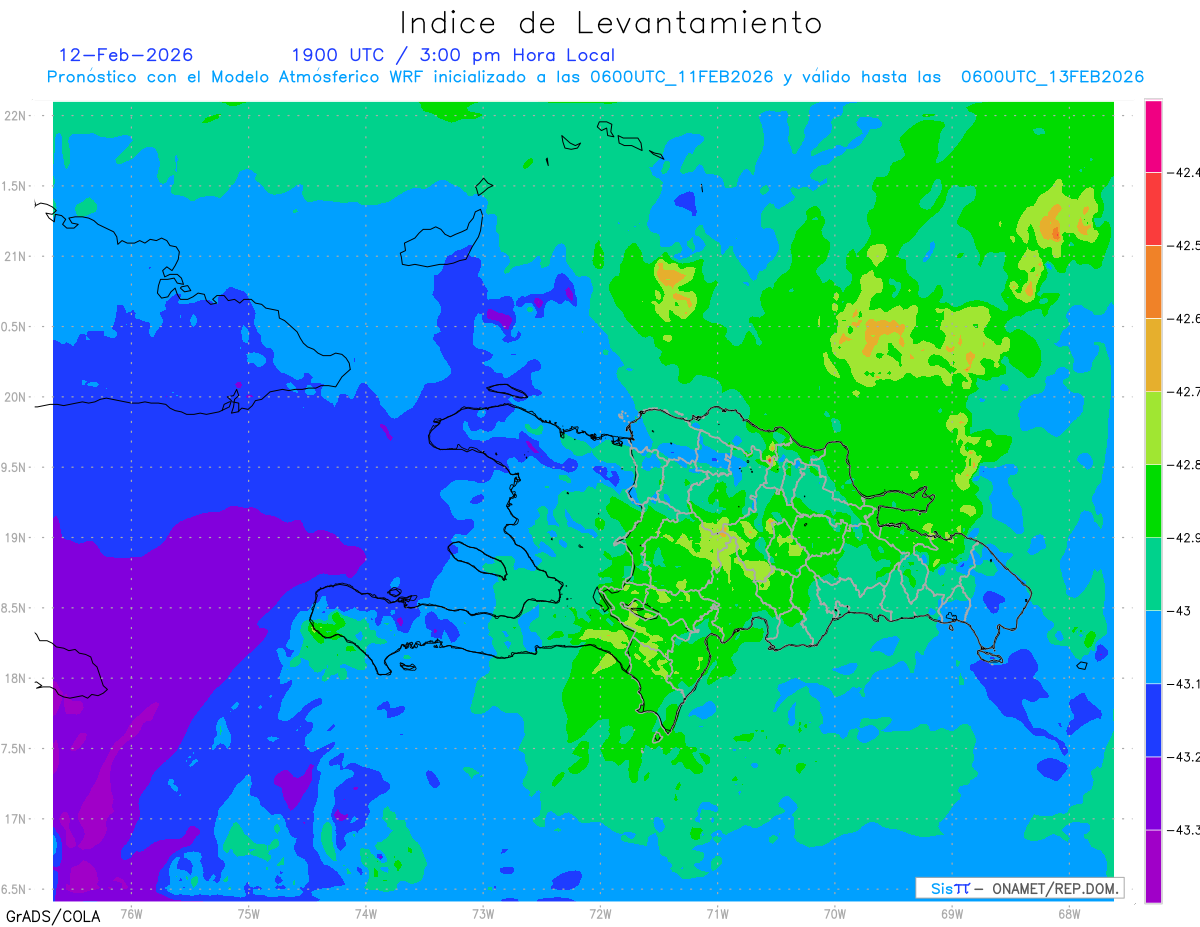
Task: Click the '73W' longitude label
Action: [x=483, y=913]
